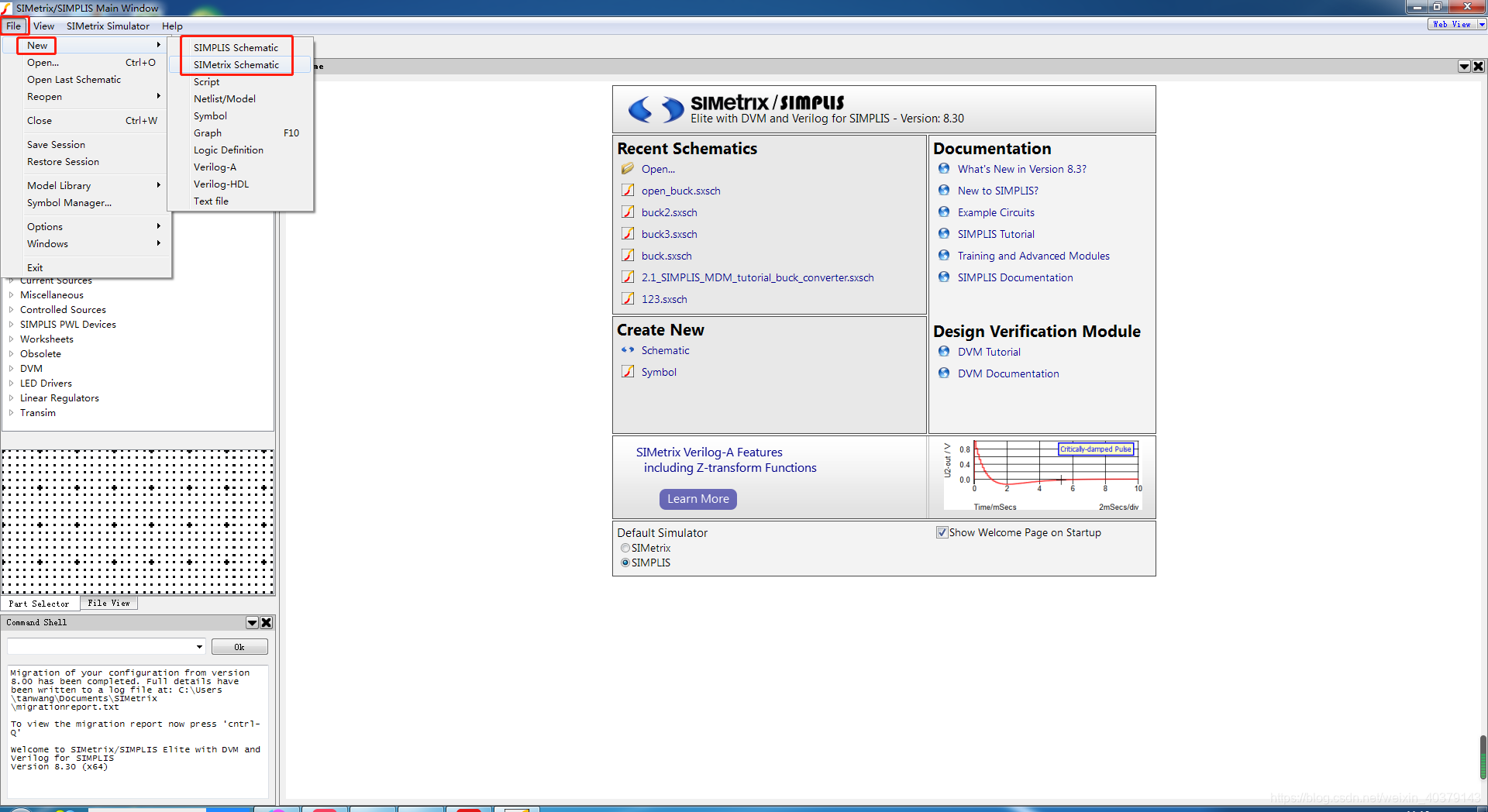Click the globe icon beside Training and Advanced Modules
The image size is (1488, 812).
[x=944, y=256]
